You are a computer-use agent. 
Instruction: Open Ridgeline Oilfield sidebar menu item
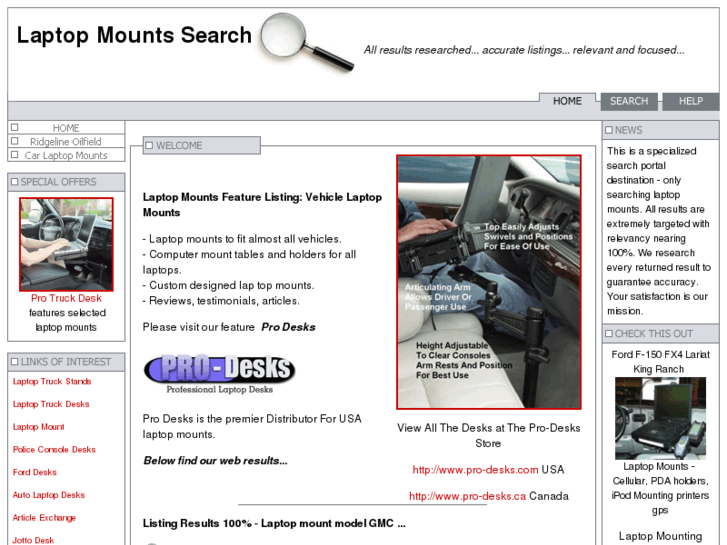66,141
